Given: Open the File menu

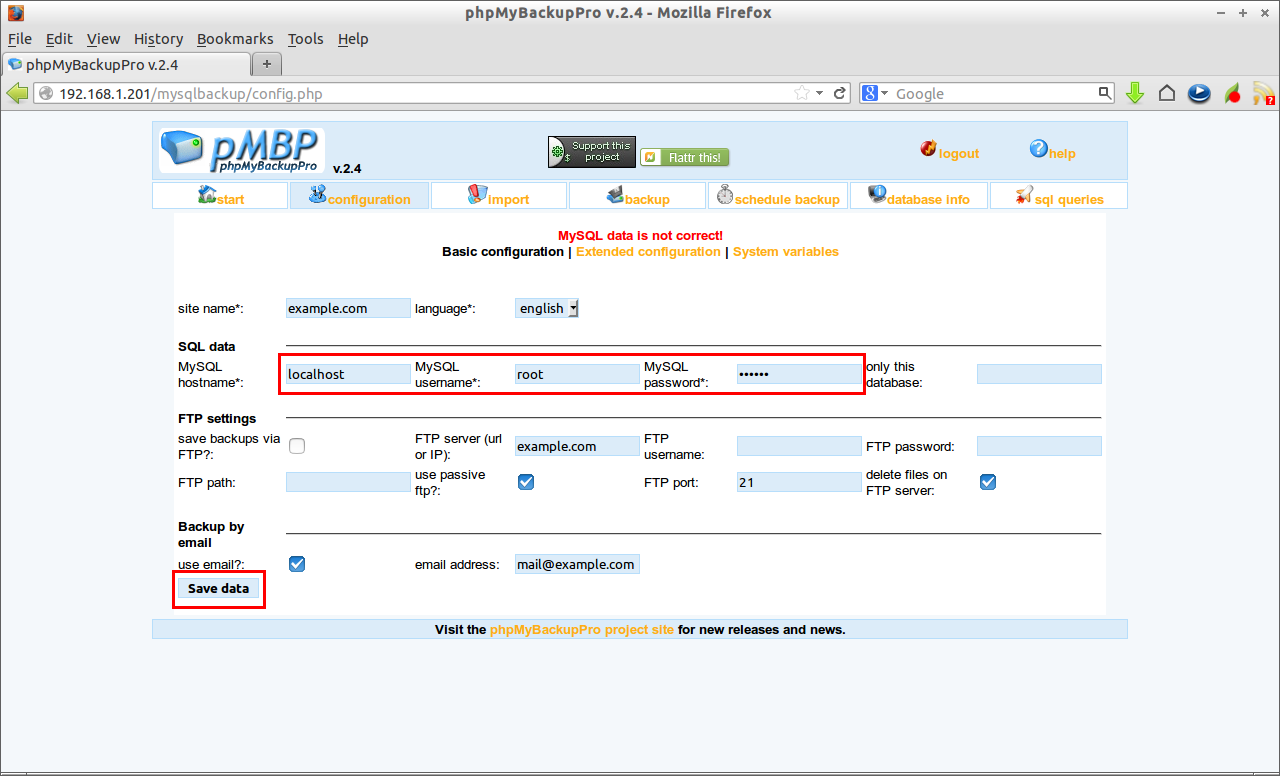Looking at the screenshot, I should point(20,39).
